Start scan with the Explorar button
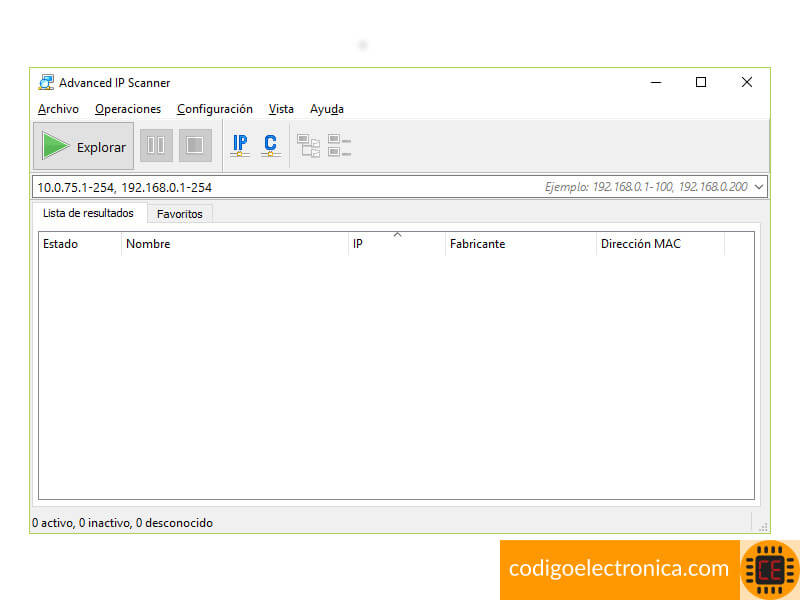 click(x=84, y=146)
